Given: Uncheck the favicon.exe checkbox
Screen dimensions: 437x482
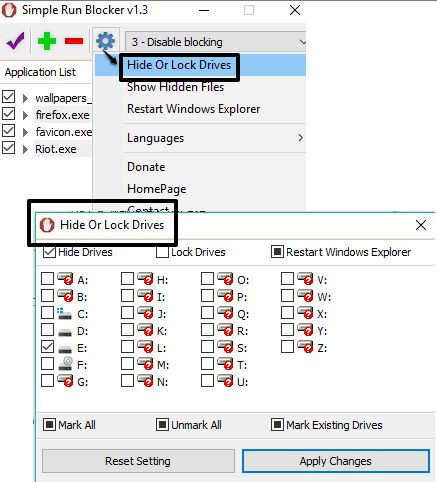Looking at the screenshot, I should coord(9,131).
